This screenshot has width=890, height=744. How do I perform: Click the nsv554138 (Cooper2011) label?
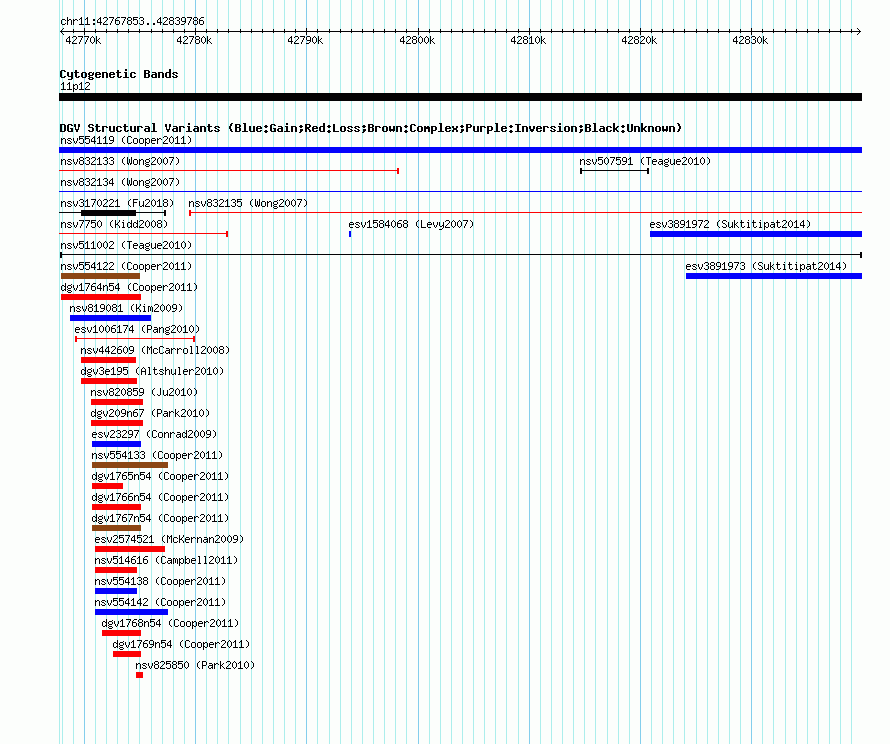[160, 581]
